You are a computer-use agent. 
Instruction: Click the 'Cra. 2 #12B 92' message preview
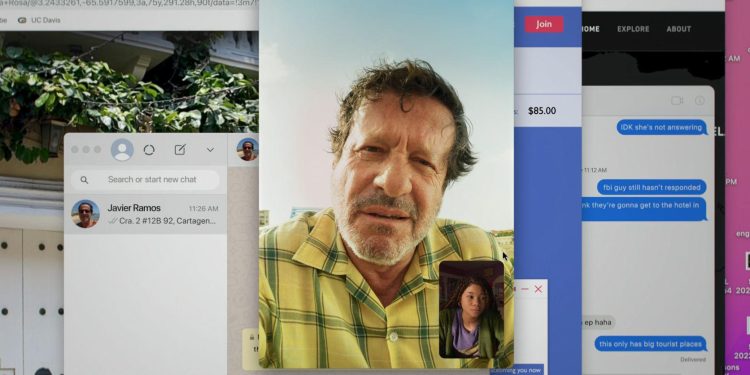point(167,221)
